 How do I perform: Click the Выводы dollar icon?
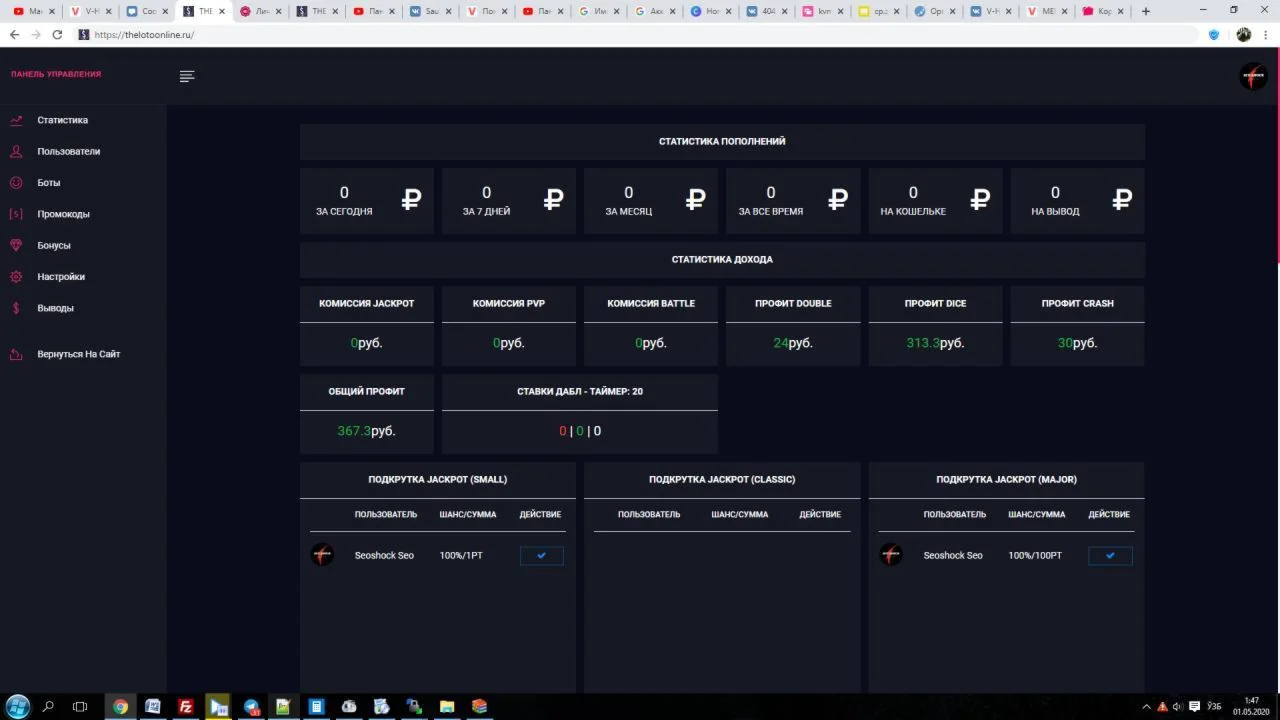pos(16,308)
